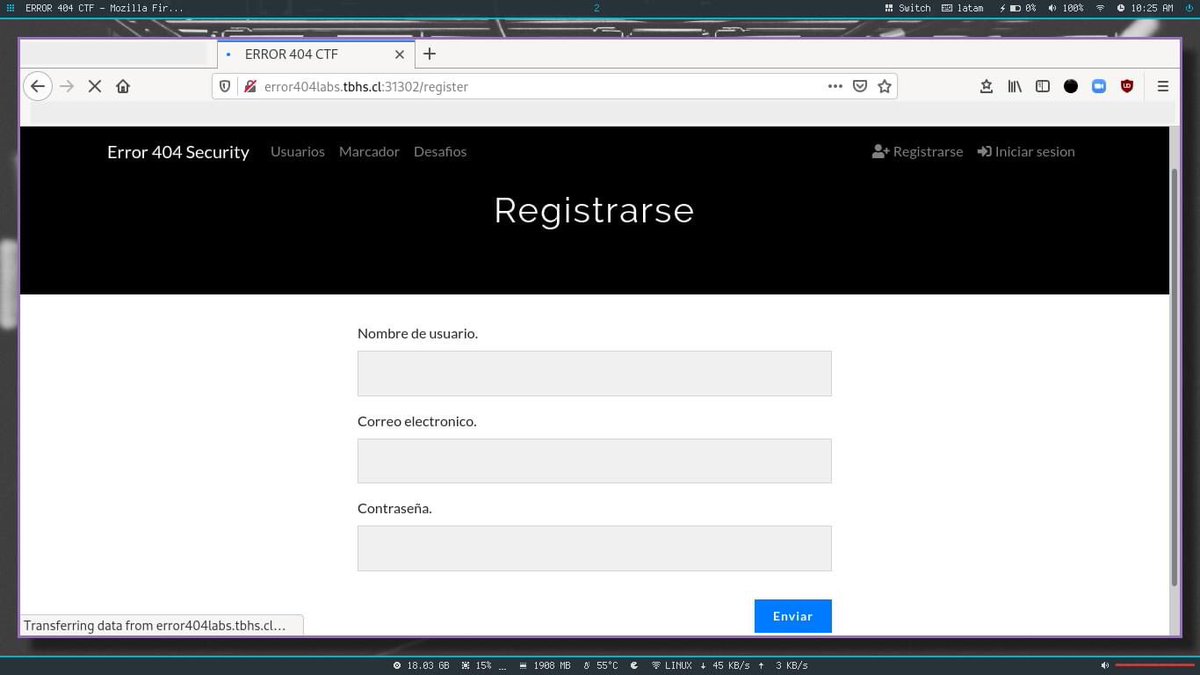Open the Wi-Fi icon in top bar
Image resolution: width=1200 pixels, height=675 pixels.
pyautogui.click(x=1101, y=7)
